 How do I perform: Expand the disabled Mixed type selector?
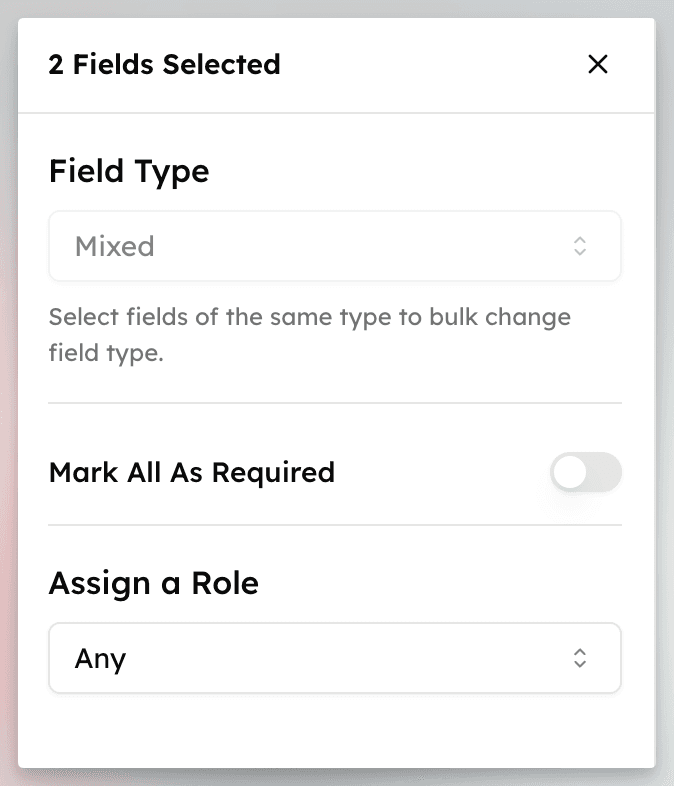click(334, 246)
